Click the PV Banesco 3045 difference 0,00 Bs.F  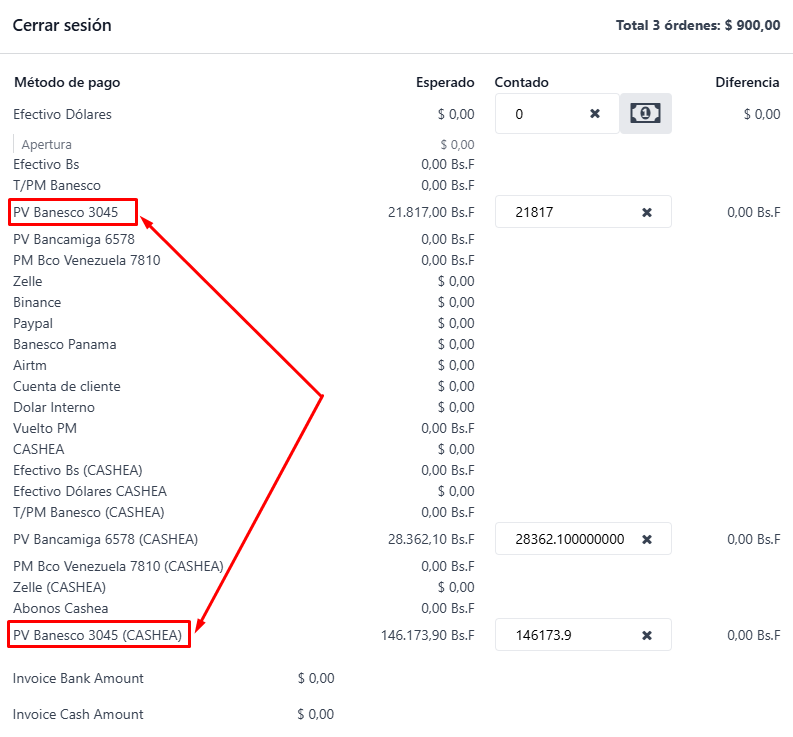click(754, 212)
